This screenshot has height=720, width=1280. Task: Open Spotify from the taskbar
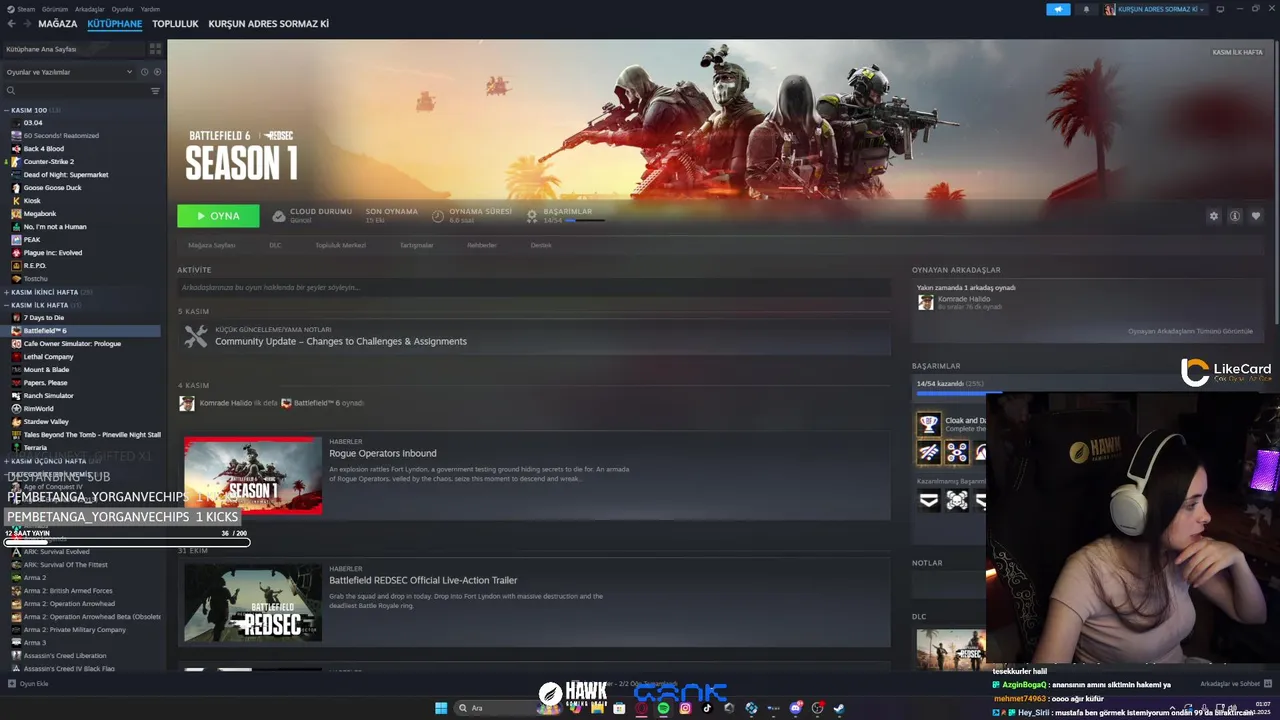point(663,708)
